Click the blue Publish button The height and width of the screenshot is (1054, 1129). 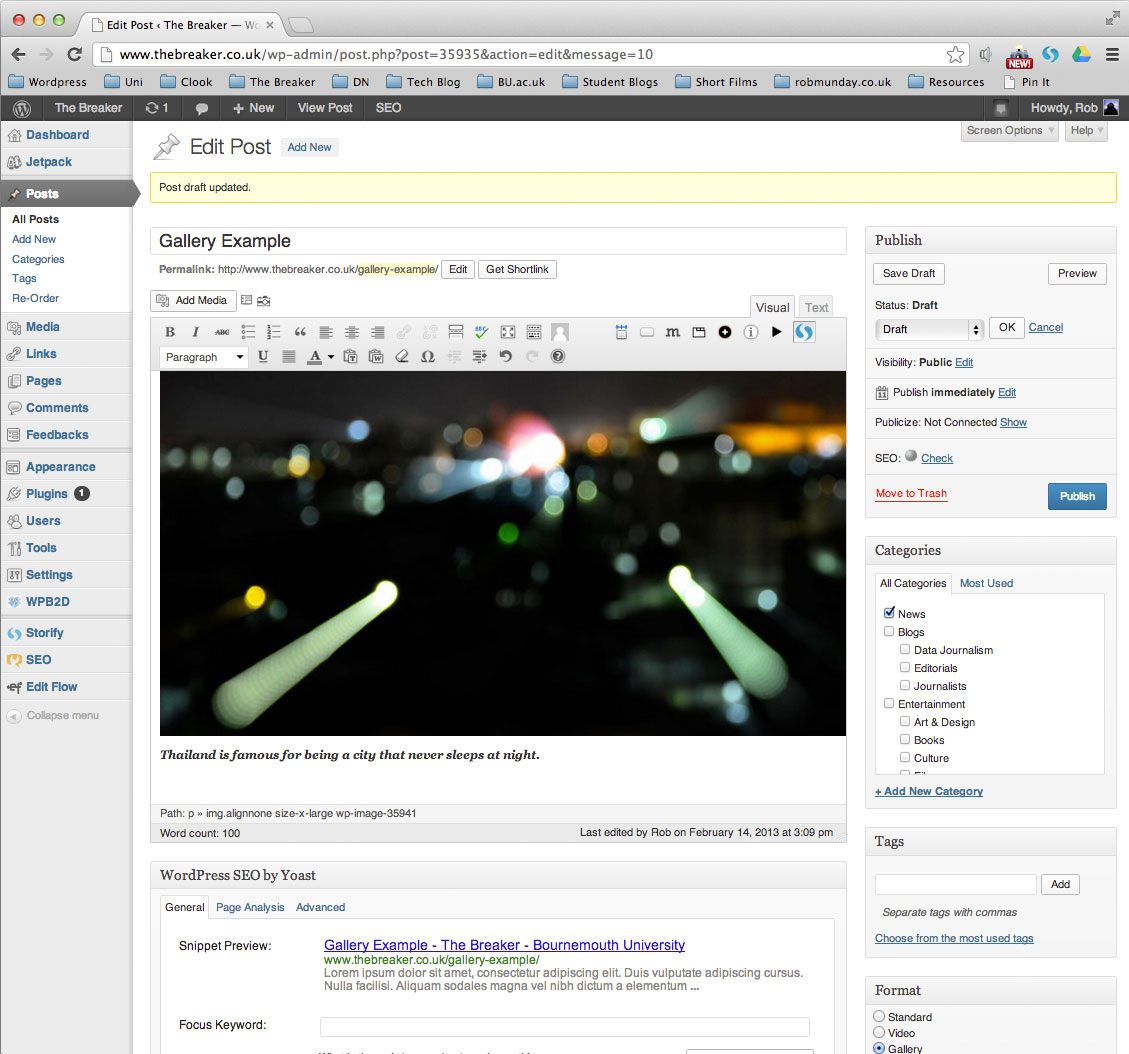coord(1076,496)
